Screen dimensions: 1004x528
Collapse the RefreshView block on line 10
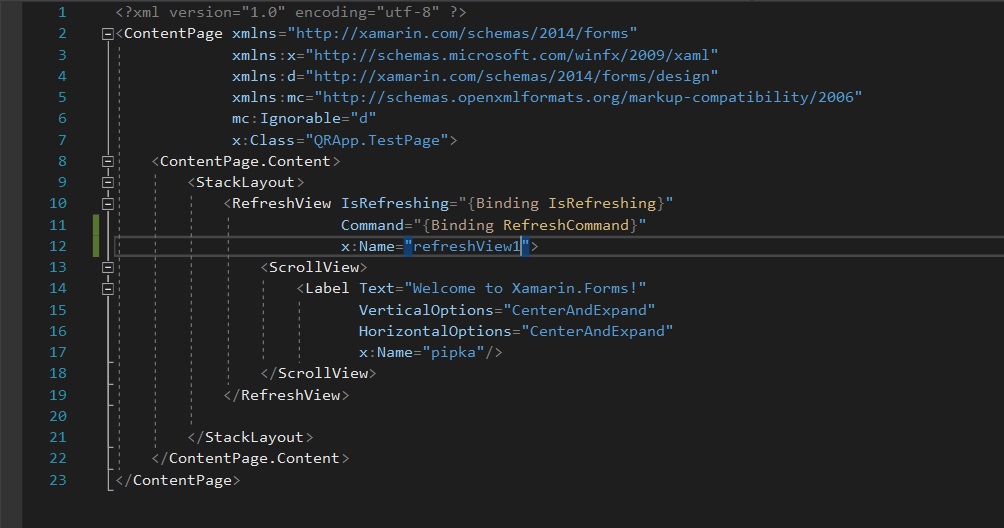tap(108, 204)
